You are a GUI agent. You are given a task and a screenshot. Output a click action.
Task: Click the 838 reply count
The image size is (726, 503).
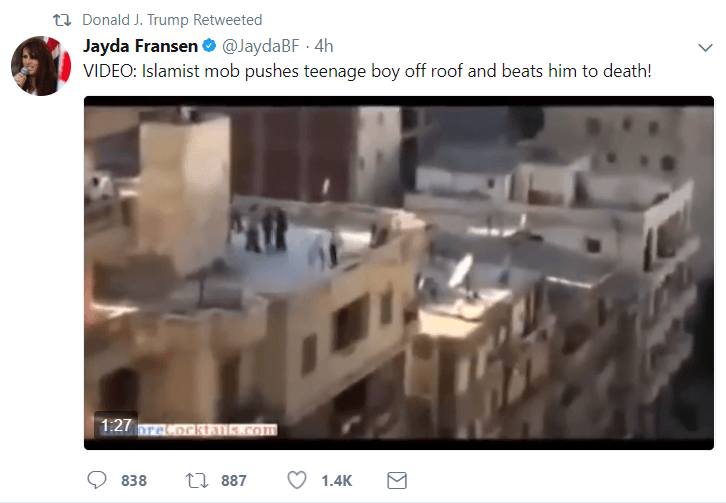point(134,481)
